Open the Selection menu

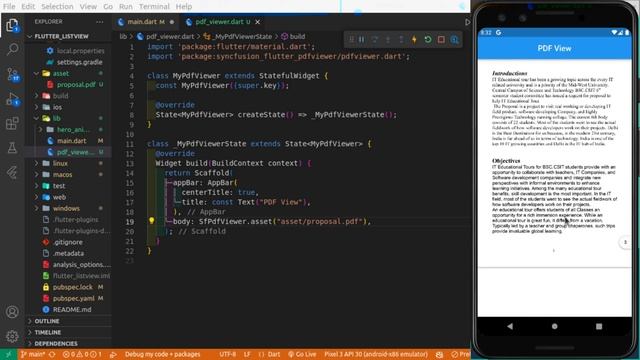57,7
